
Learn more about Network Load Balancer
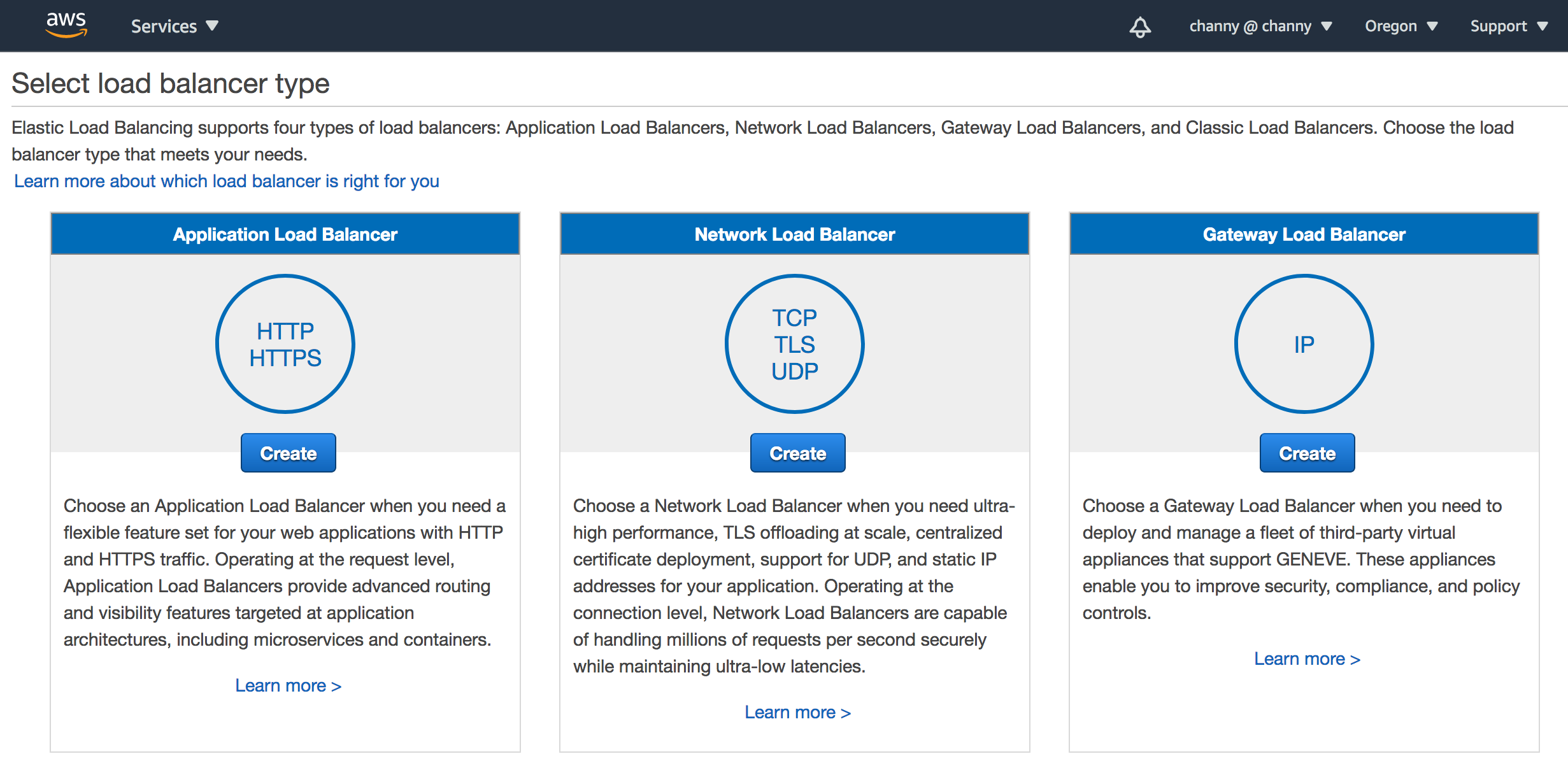(x=797, y=713)
